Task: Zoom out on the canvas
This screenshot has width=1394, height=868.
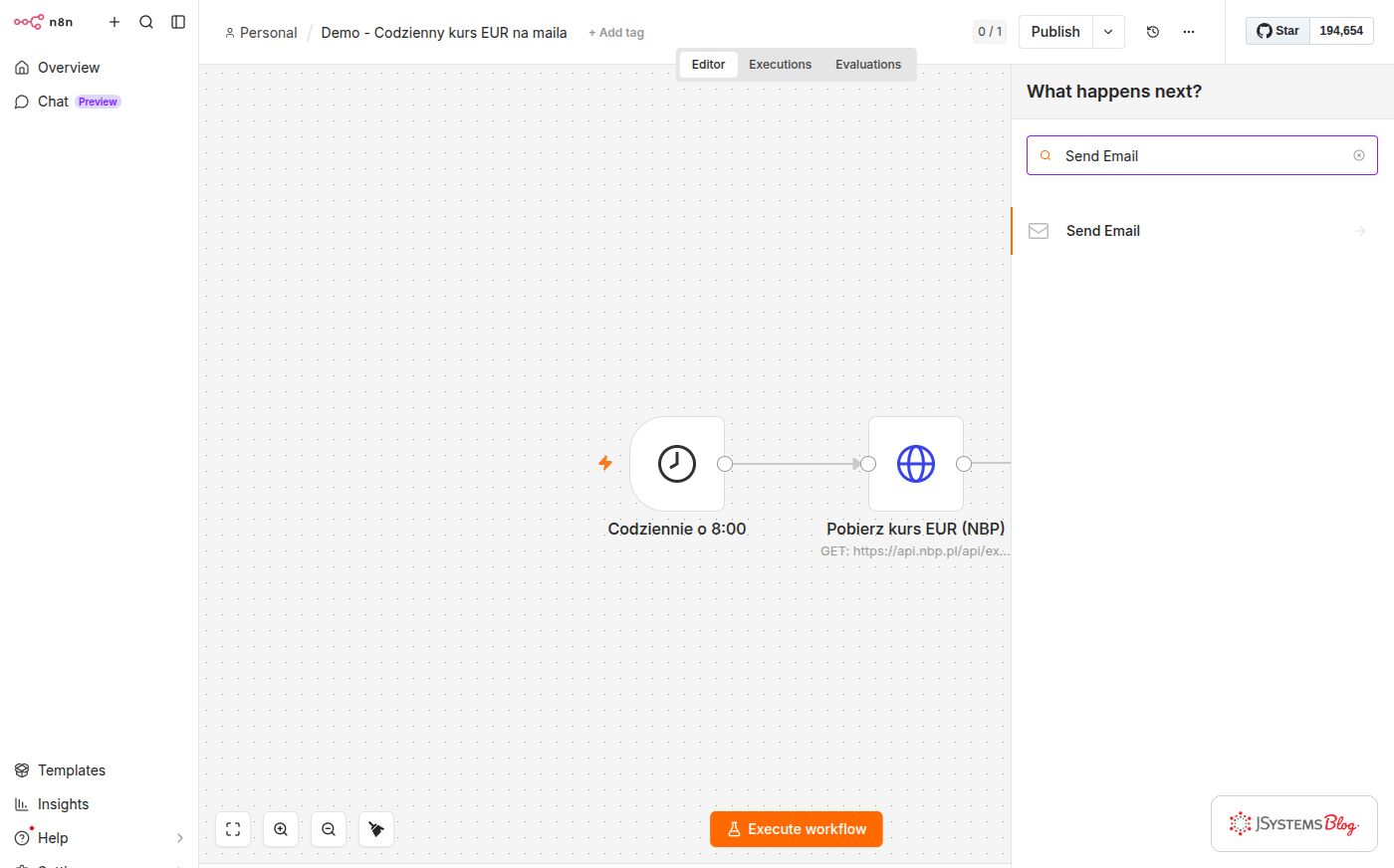Action: [x=329, y=829]
